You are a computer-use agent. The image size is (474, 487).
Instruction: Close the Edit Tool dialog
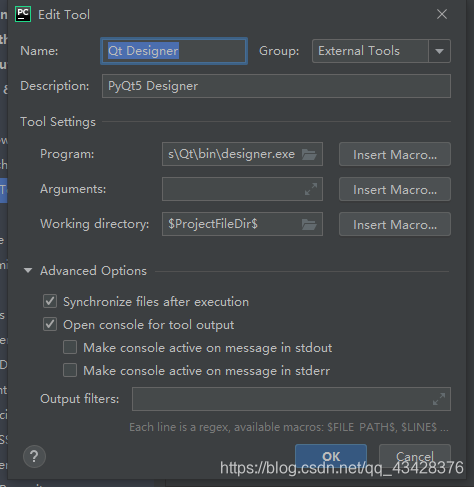[x=442, y=14]
